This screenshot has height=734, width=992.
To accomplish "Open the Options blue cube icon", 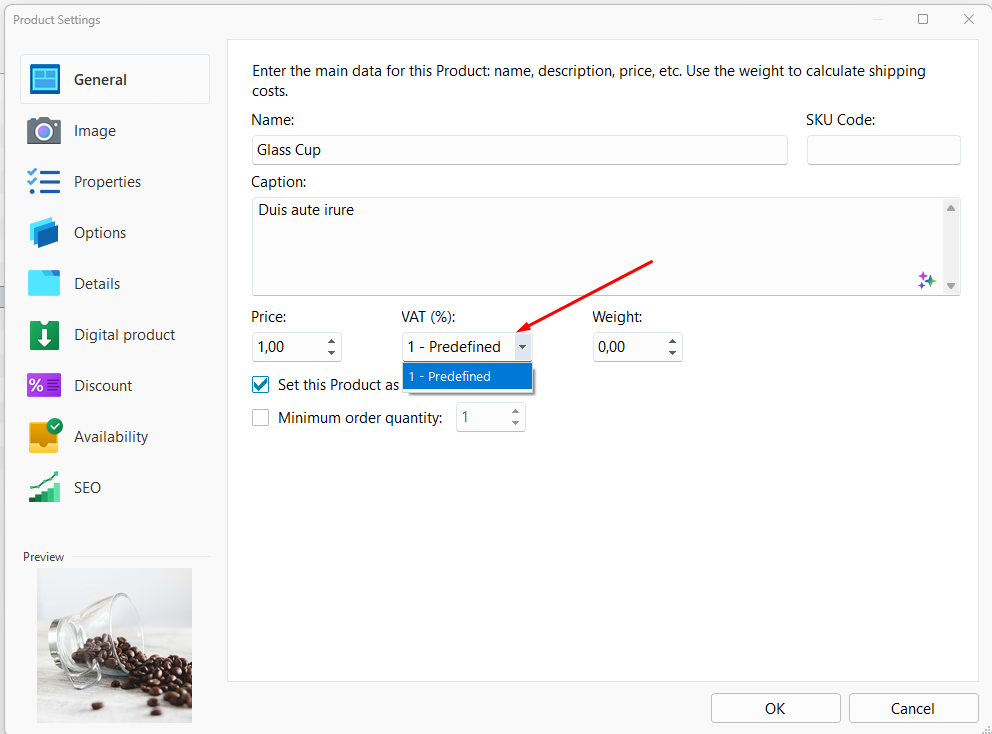I will click(44, 232).
